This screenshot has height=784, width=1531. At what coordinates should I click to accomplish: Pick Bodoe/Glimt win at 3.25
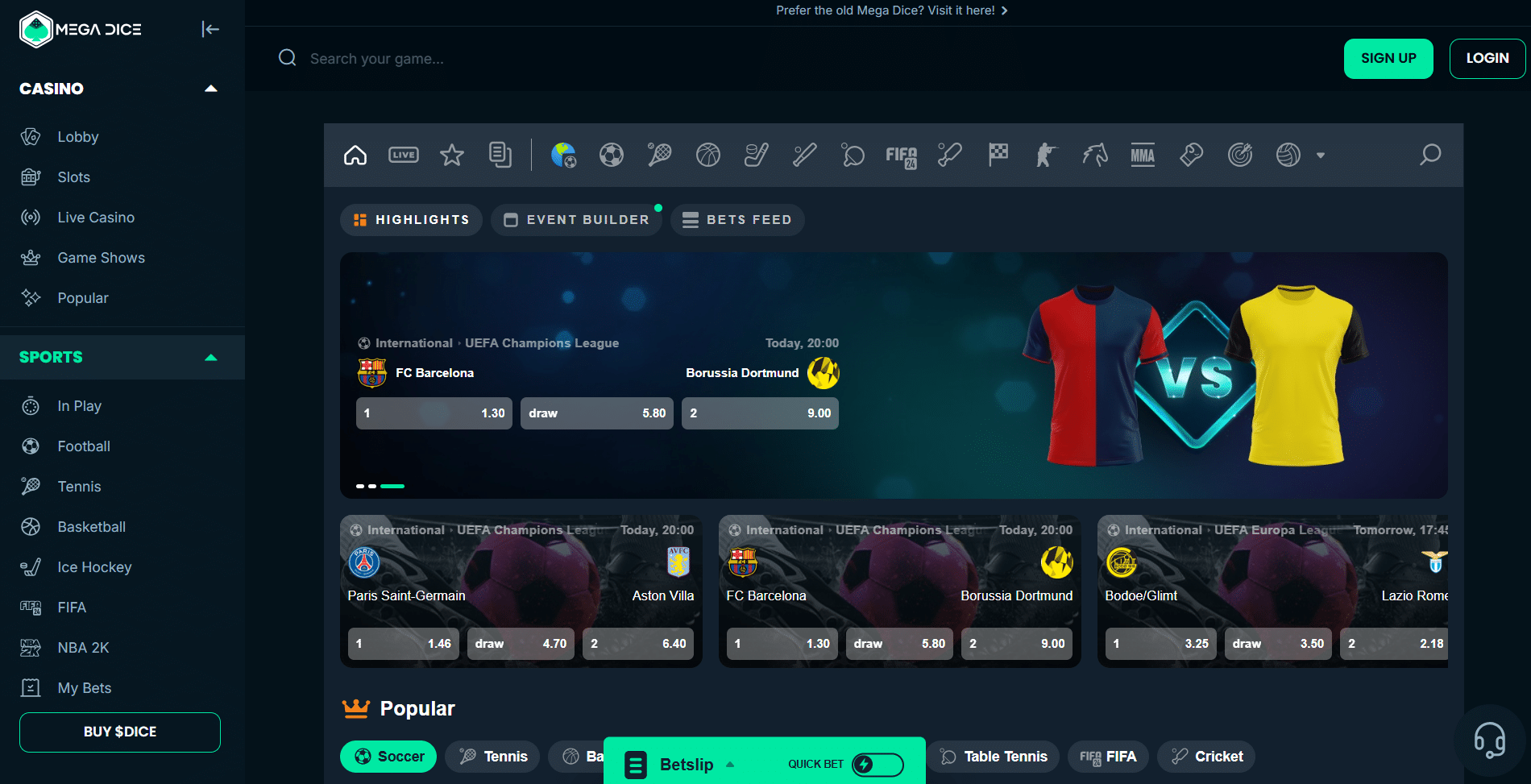coord(1161,644)
